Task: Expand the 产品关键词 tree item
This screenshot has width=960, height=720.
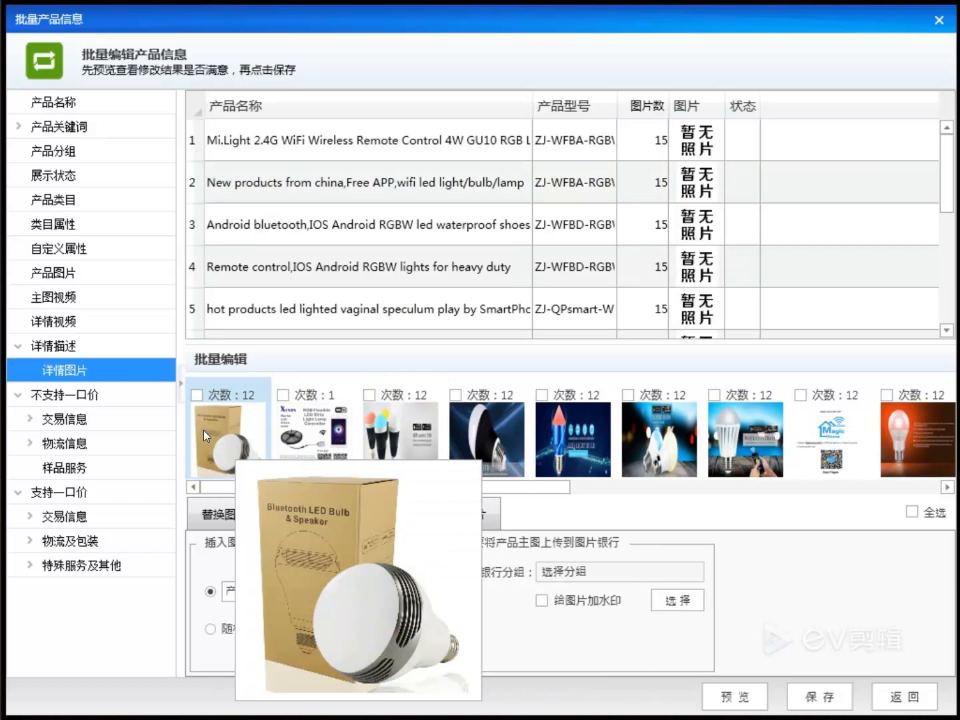Action: (18, 126)
